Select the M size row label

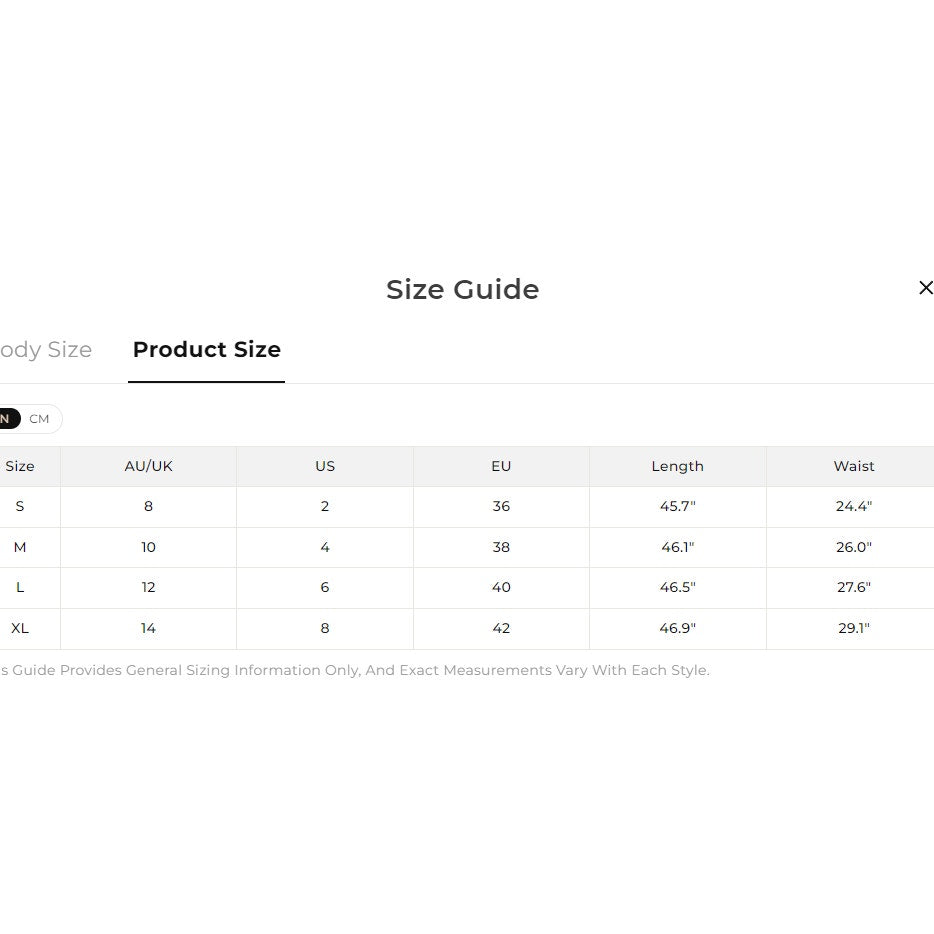tap(20, 547)
